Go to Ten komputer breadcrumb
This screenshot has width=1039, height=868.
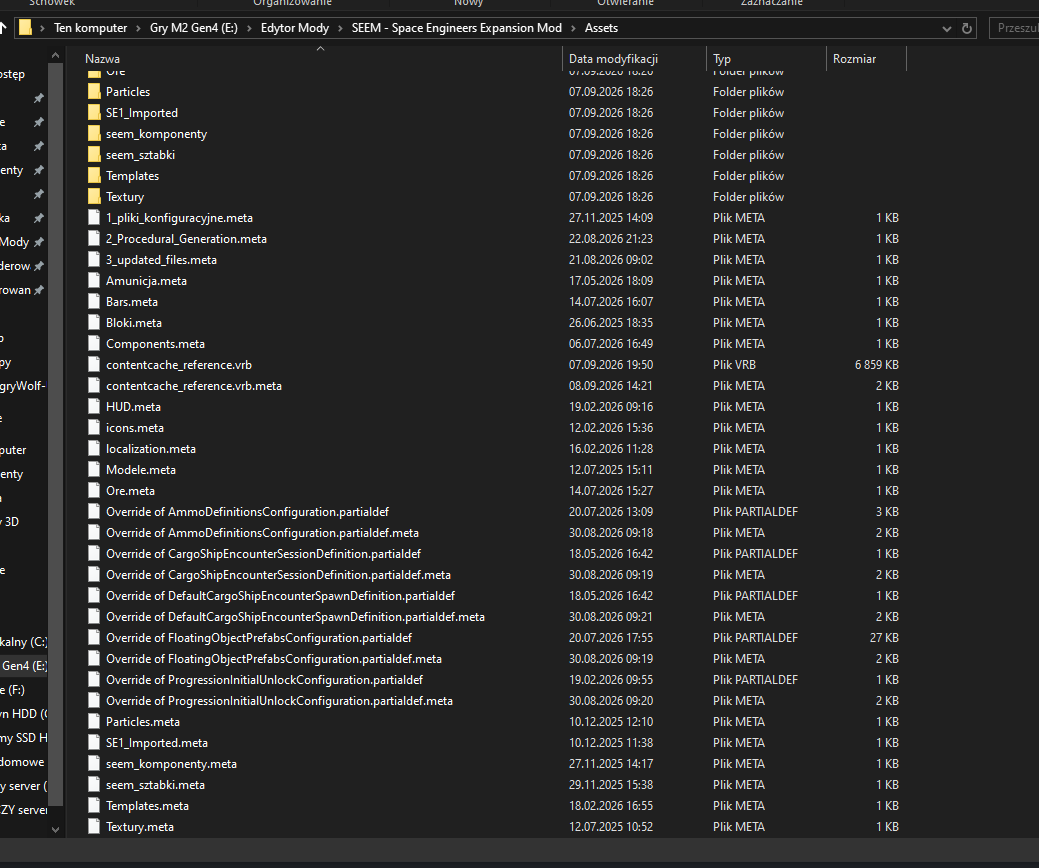tap(91, 28)
